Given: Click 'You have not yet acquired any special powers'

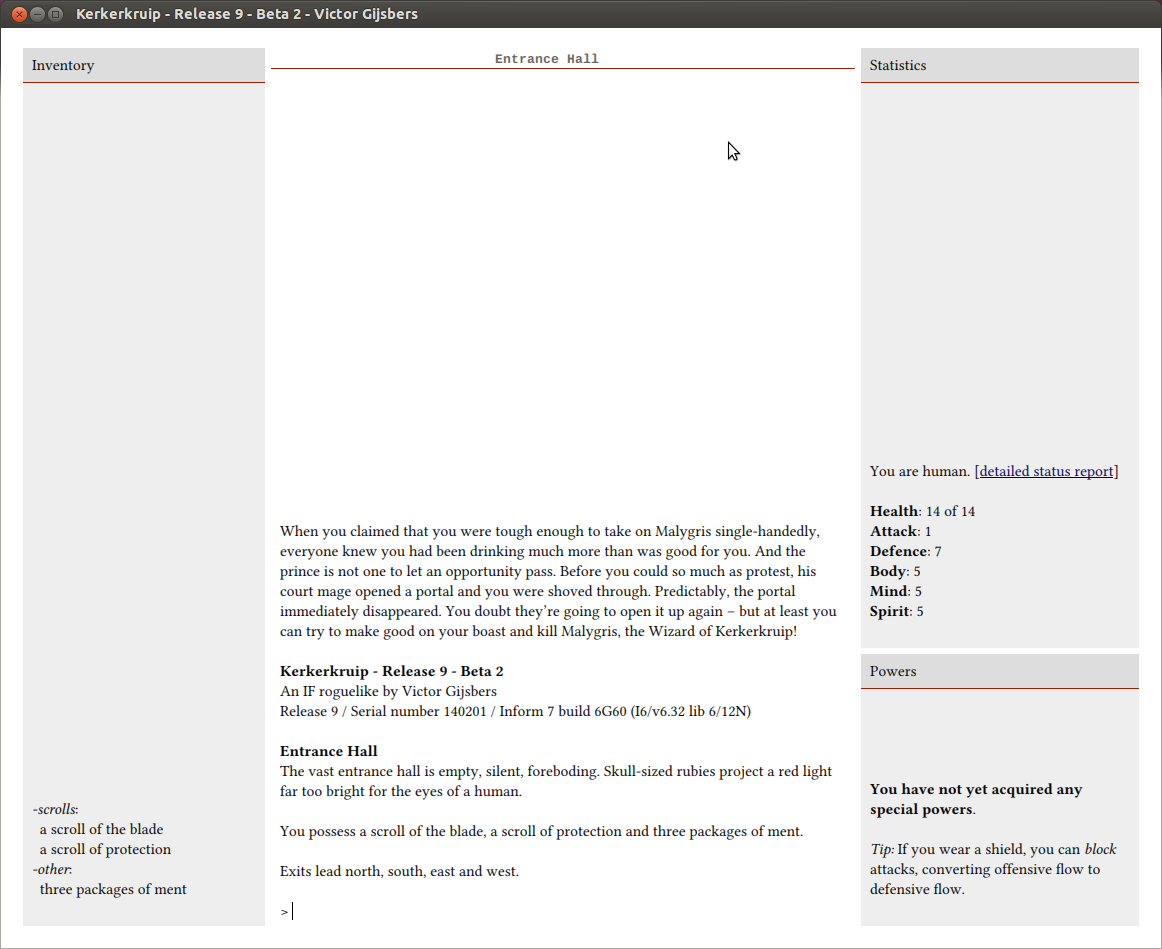Looking at the screenshot, I should tap(976, 799).
